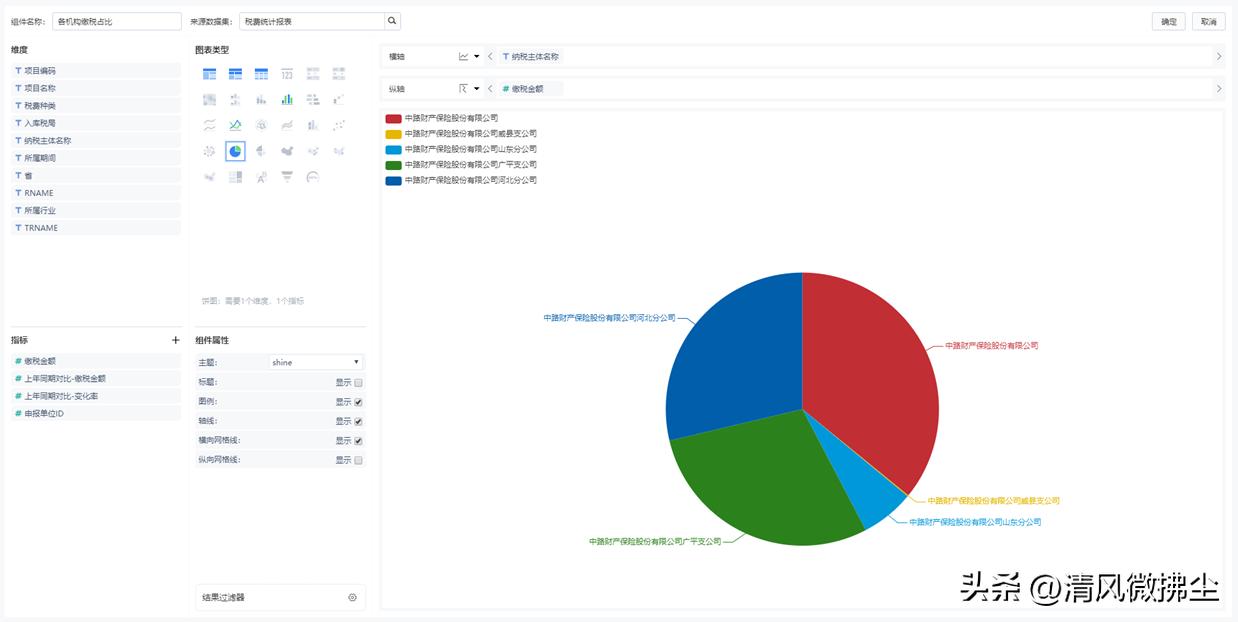This screenshot has width=1238, height=622.
Task: Select the 项目编码 dimension
Action: pyautogui.click(x=96, y=71)
